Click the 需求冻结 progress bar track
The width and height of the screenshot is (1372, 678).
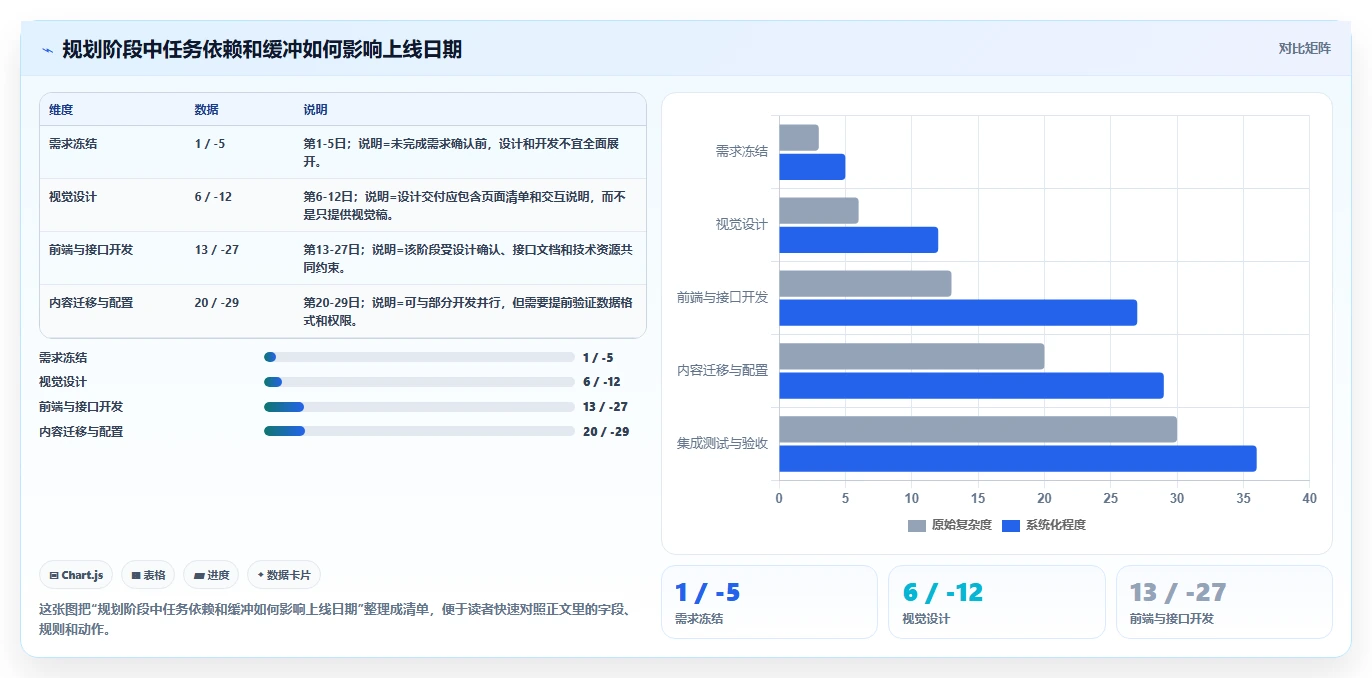419,357
